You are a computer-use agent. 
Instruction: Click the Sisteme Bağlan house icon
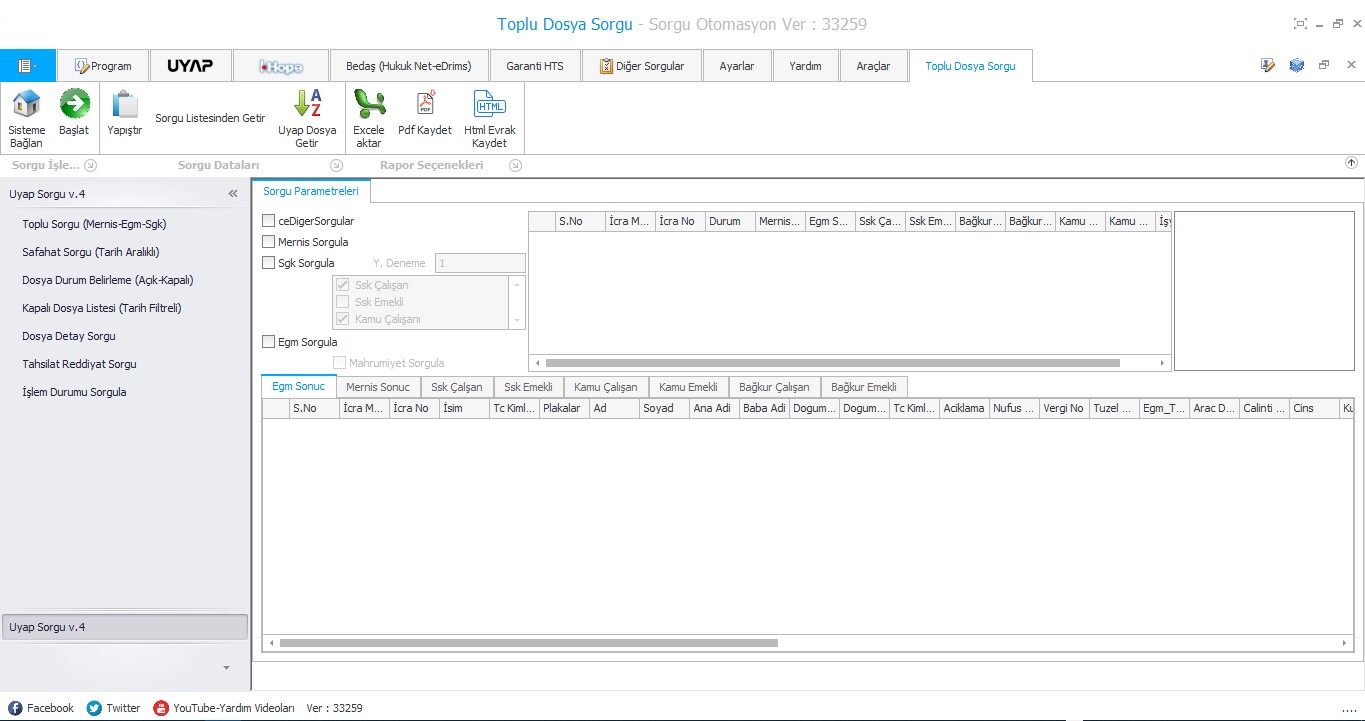click(26, 104)
